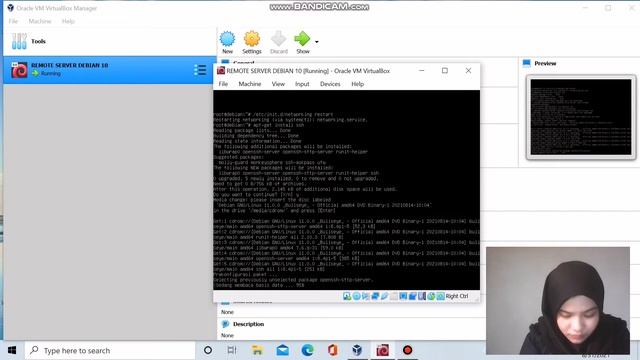Launch Microsoft Edge from the taskbar

click(307, 350)
